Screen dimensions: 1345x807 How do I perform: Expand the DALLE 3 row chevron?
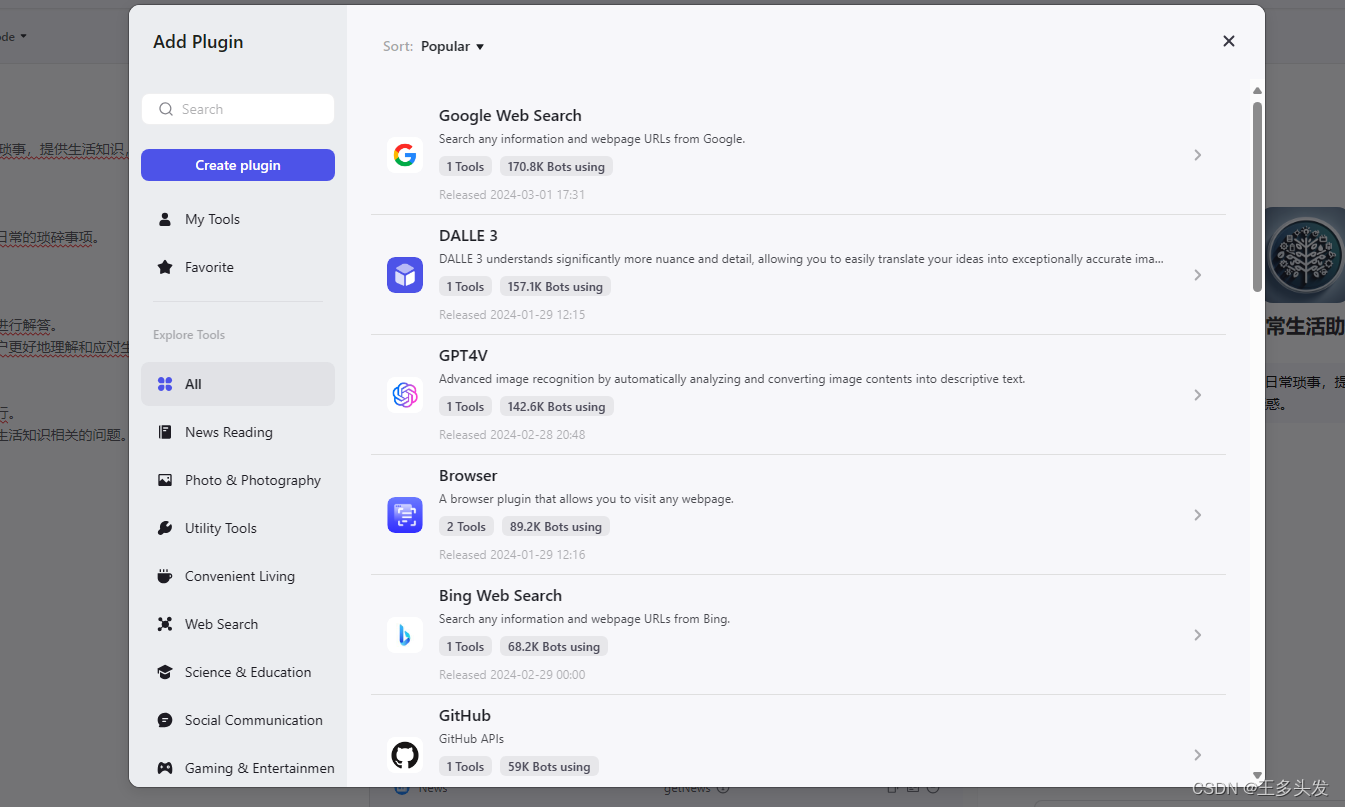(x=1197, y=275)
